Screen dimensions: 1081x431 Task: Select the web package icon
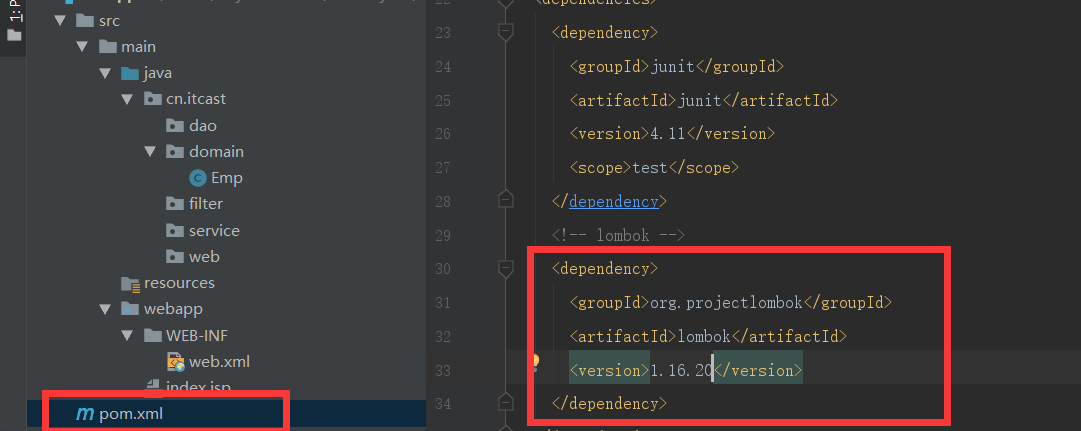175,257
